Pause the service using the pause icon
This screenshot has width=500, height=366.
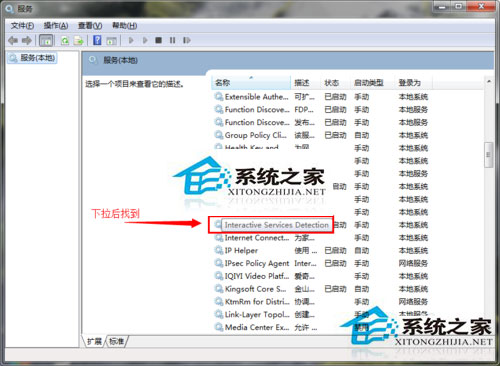click(x=172, y=40)
